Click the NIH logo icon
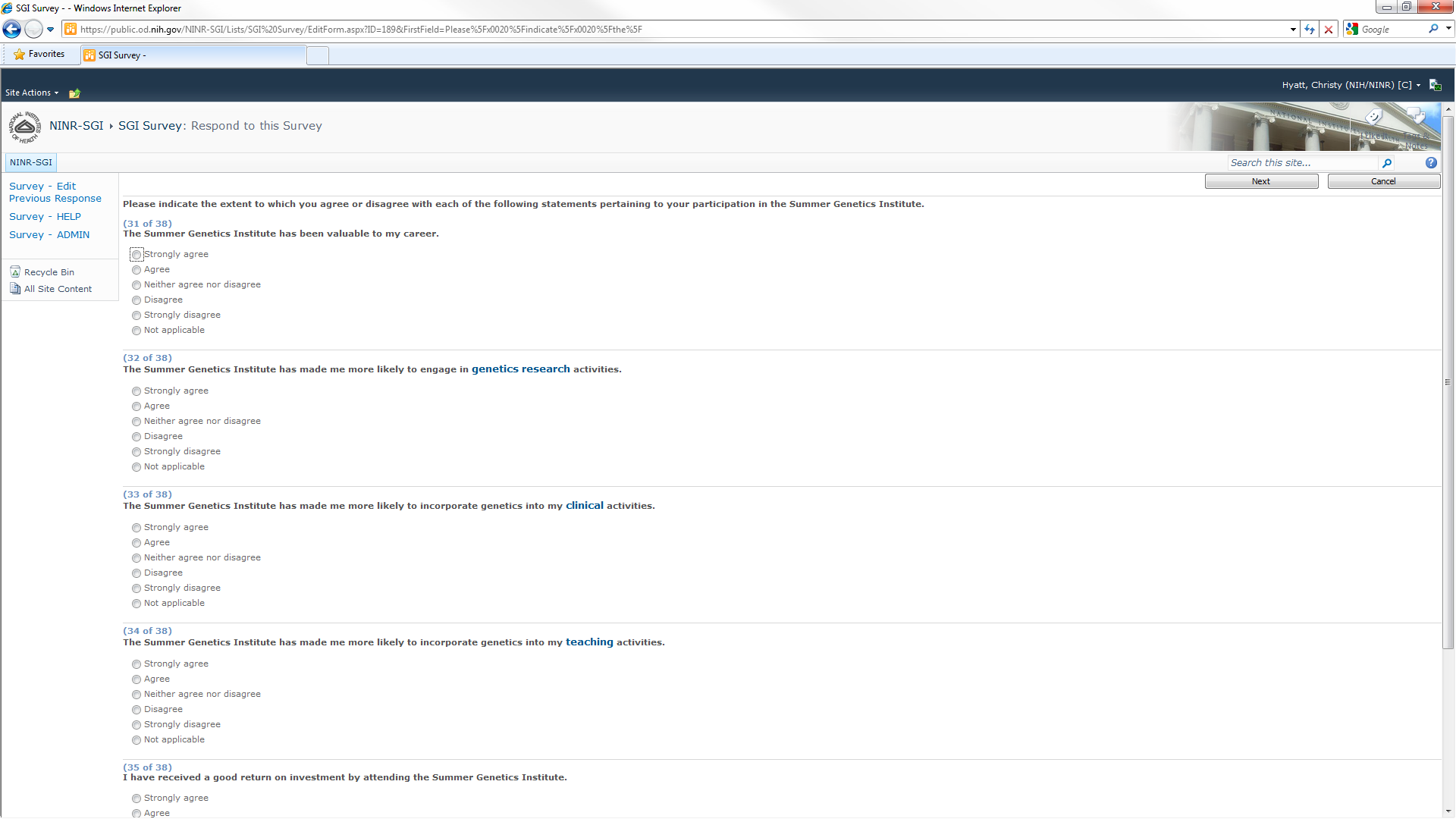 point(25,127)
